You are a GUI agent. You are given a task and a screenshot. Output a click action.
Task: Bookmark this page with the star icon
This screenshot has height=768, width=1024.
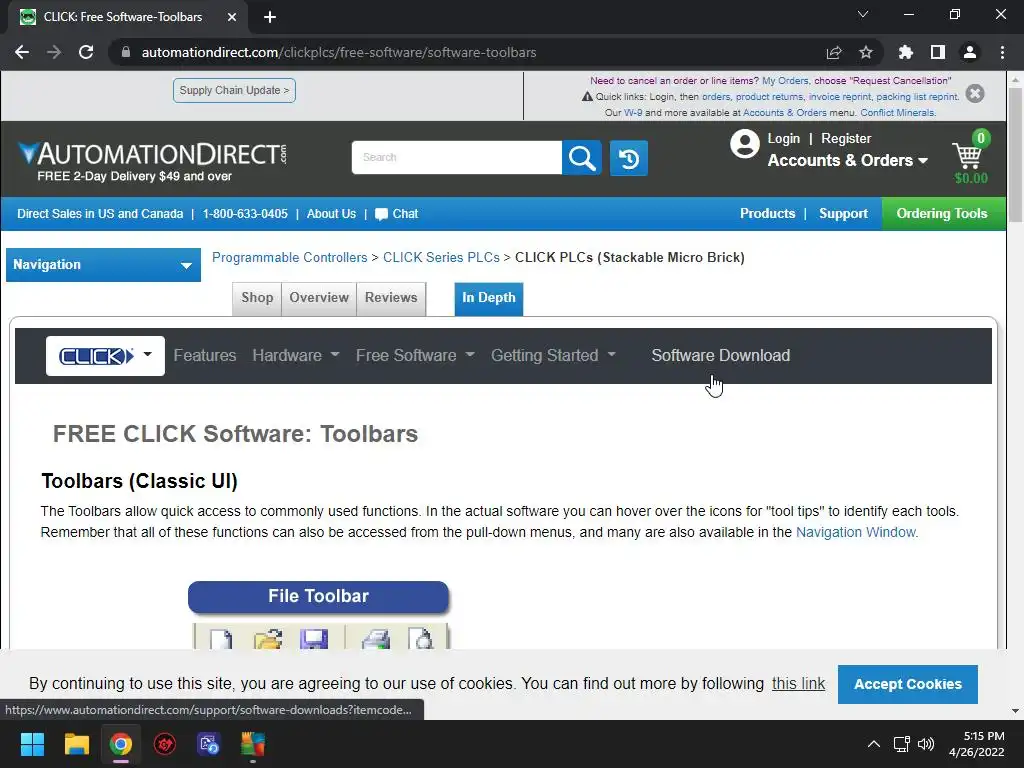pyautogui.click(x=866, y=52)
